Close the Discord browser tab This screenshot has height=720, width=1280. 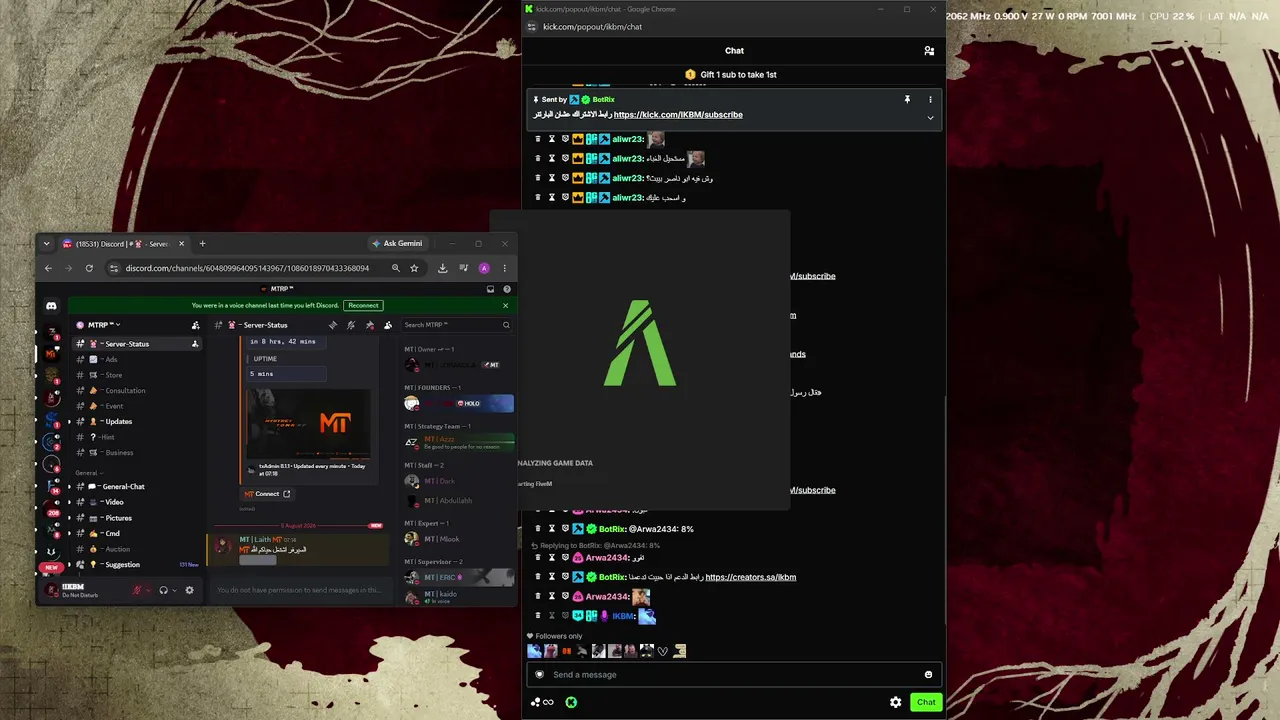click(181, 243)
